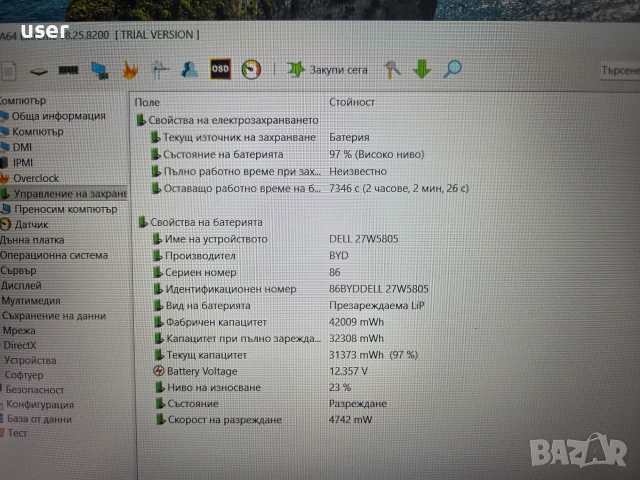
Task: Click the Поле column header
Action: (x=147, y=102)
